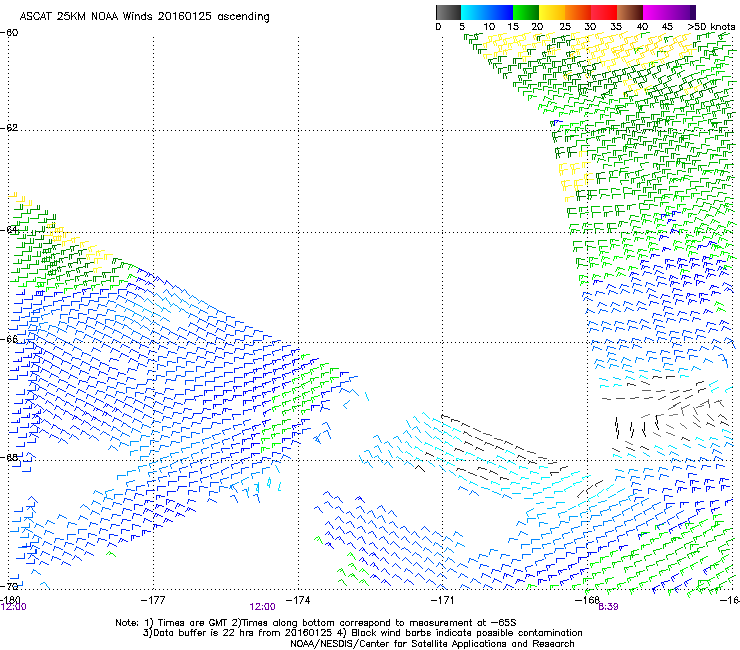
Task: Click the '-66' latitude axis label
Action: click(x=9, y=339)
